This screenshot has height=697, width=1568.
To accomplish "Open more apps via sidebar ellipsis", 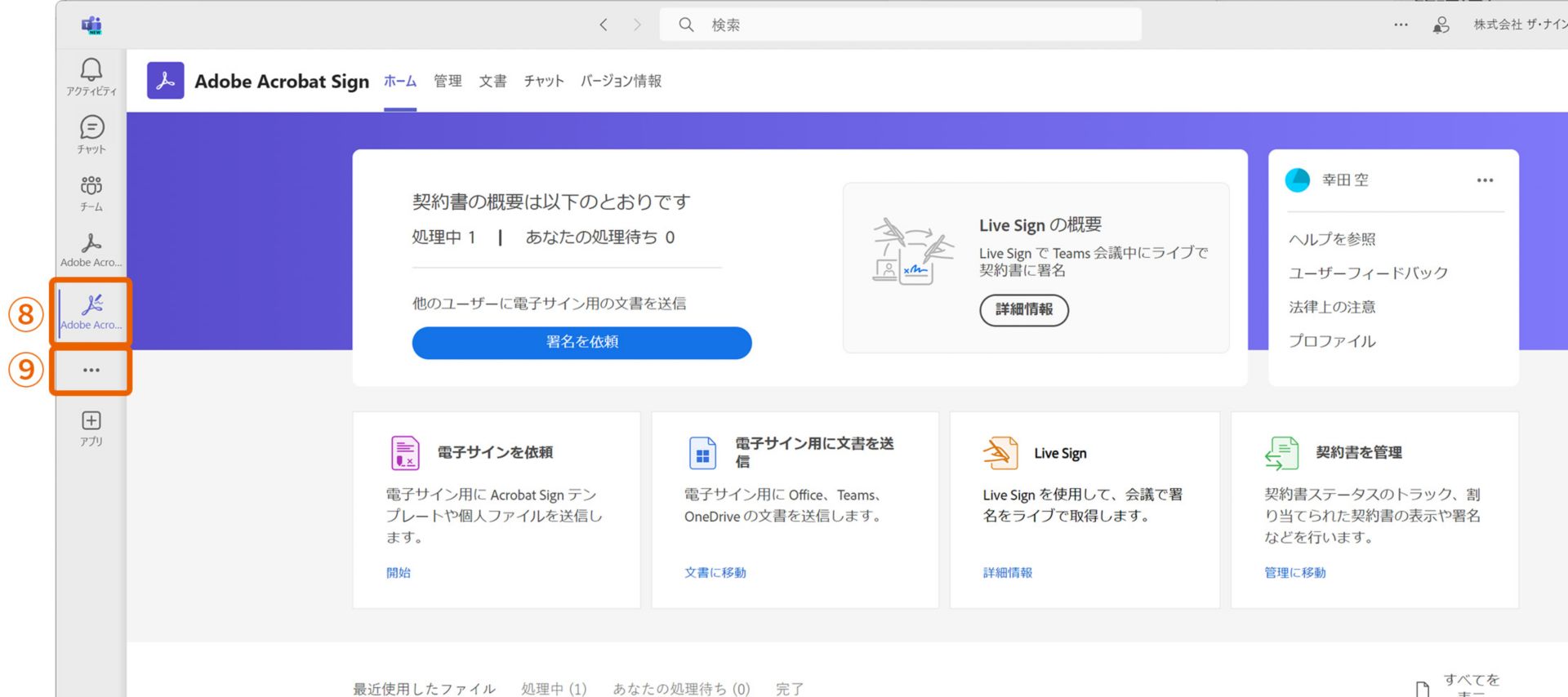I will [91, 371].
